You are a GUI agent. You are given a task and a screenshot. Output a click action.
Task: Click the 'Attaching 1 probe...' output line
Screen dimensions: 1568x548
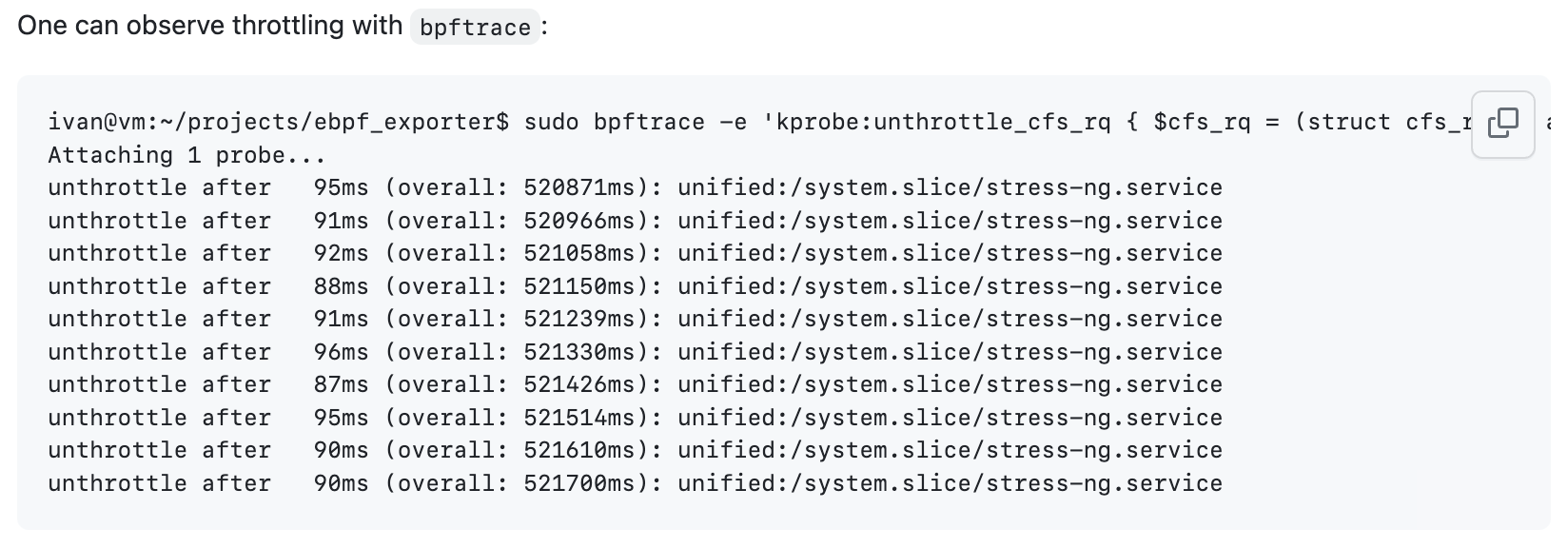(x=187, y=155)
